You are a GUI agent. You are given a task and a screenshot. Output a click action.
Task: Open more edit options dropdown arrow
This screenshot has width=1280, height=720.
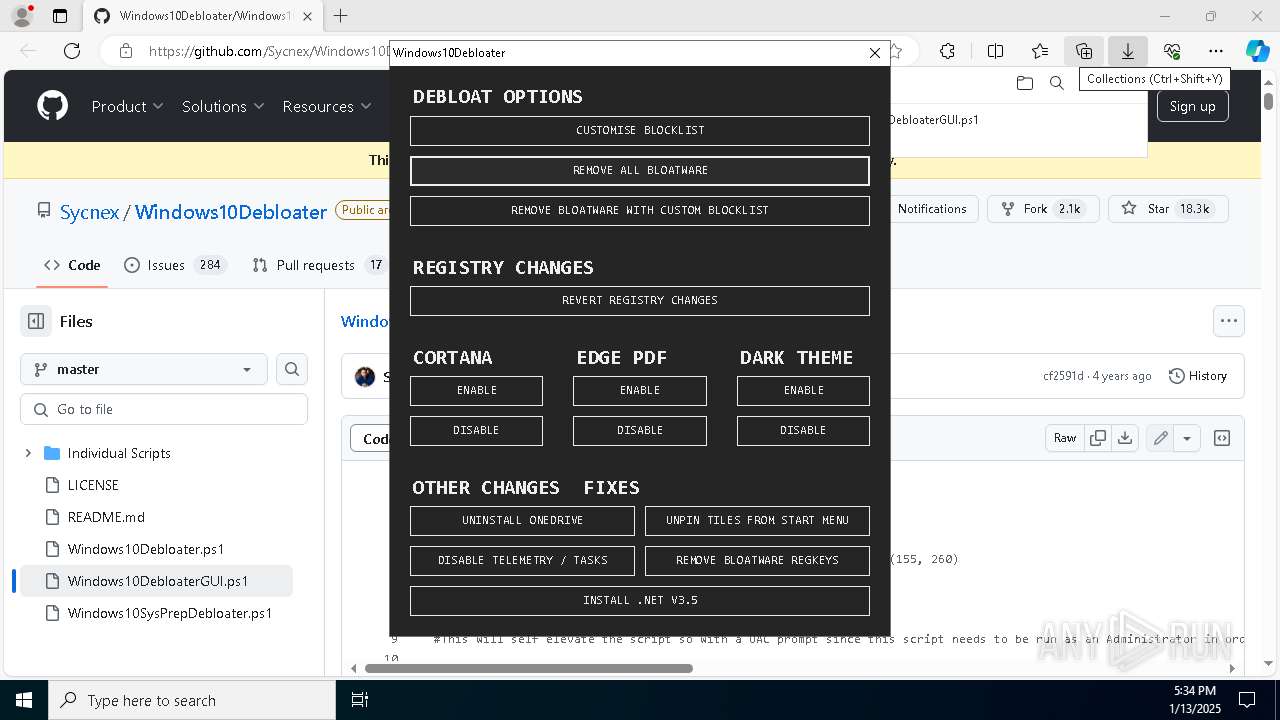[1187, 438]
